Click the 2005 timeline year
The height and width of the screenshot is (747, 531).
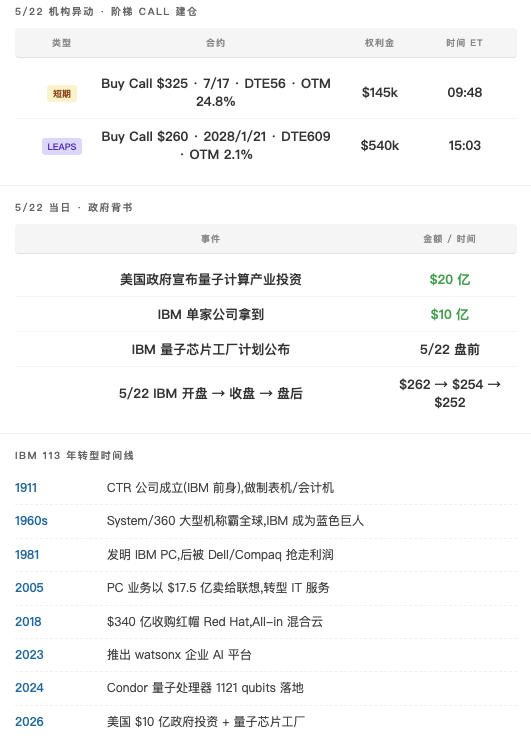point(29,588)
